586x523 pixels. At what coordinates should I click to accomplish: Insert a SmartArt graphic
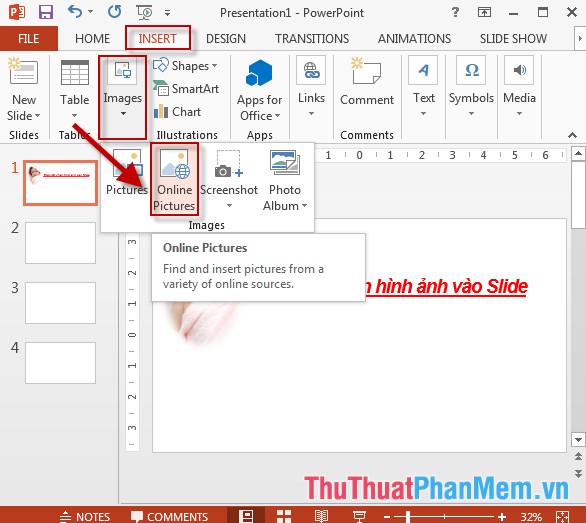(186, 89)
